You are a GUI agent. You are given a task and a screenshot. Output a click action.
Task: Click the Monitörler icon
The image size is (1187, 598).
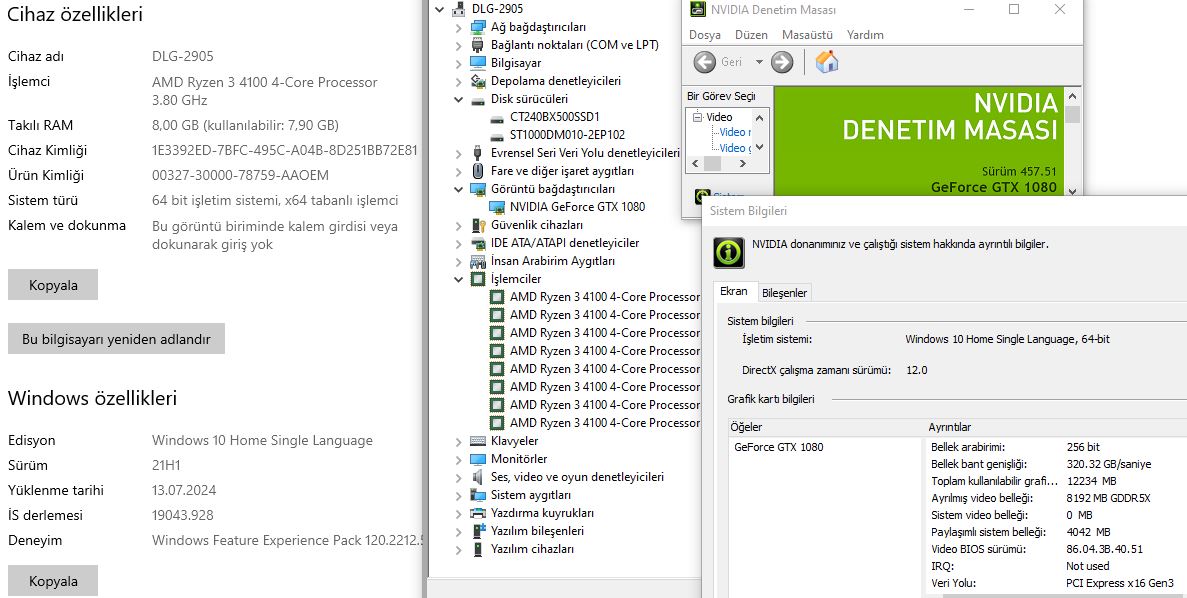pyautogui.click(x=478, y=459)
